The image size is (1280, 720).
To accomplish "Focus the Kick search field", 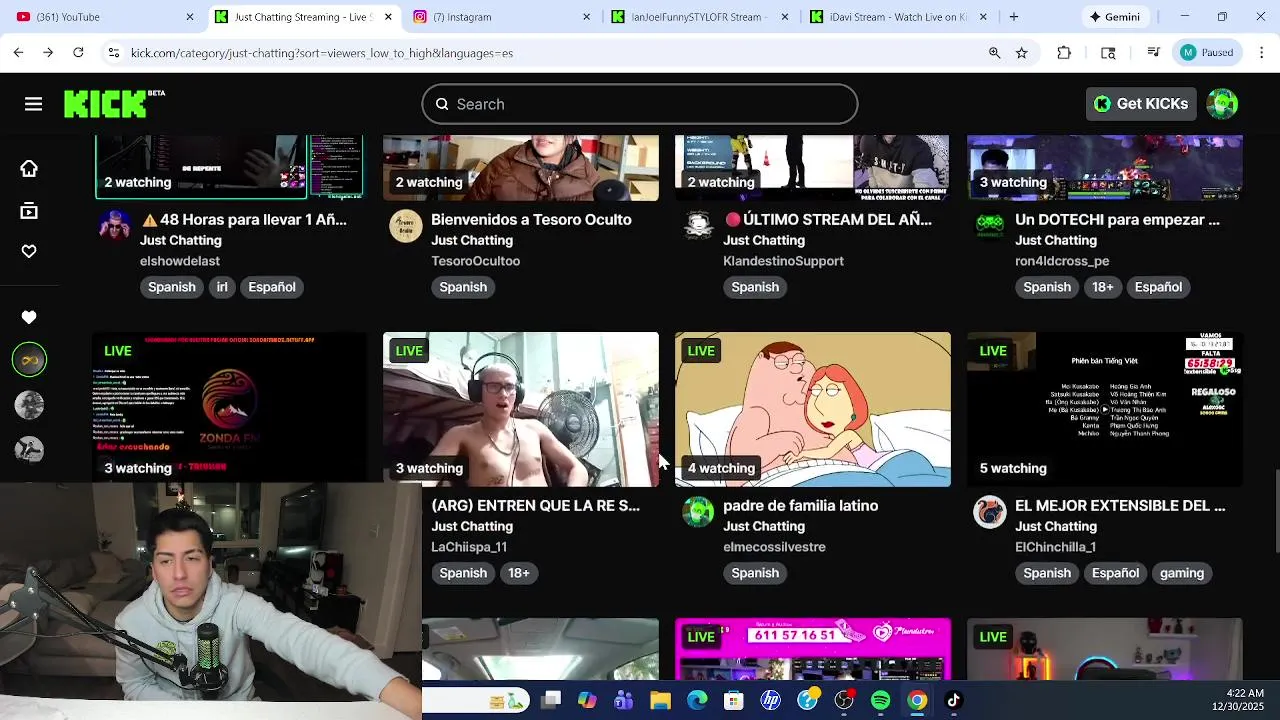I will [639, 104].
